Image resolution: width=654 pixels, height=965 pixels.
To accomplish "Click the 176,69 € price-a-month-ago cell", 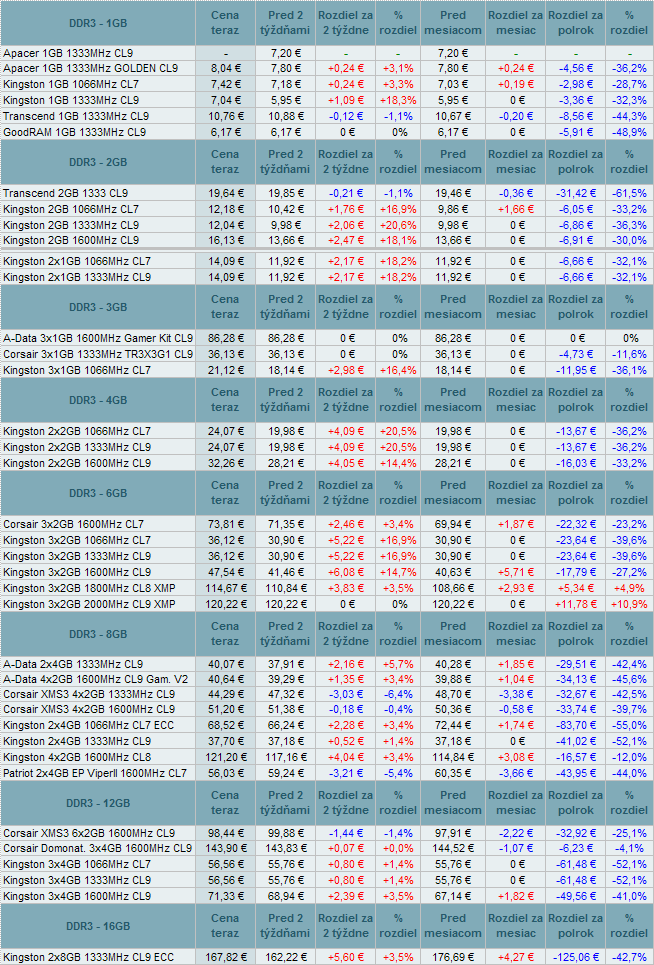I will [x=453, y=958].
